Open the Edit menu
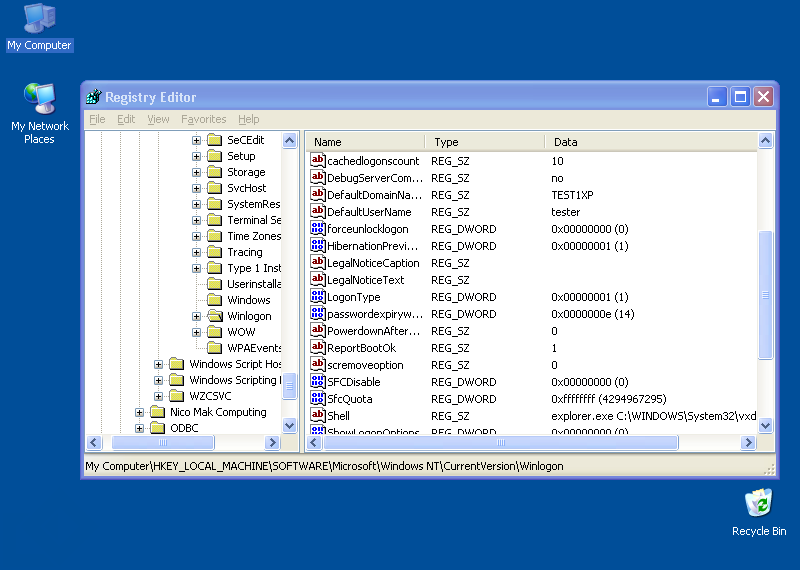 (x=126, y=119)
